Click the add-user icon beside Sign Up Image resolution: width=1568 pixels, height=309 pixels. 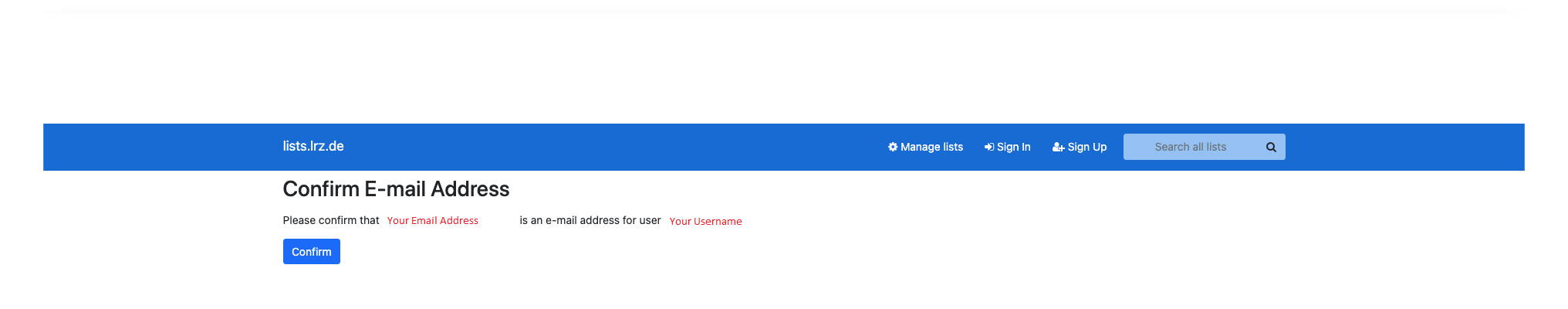1058,147
